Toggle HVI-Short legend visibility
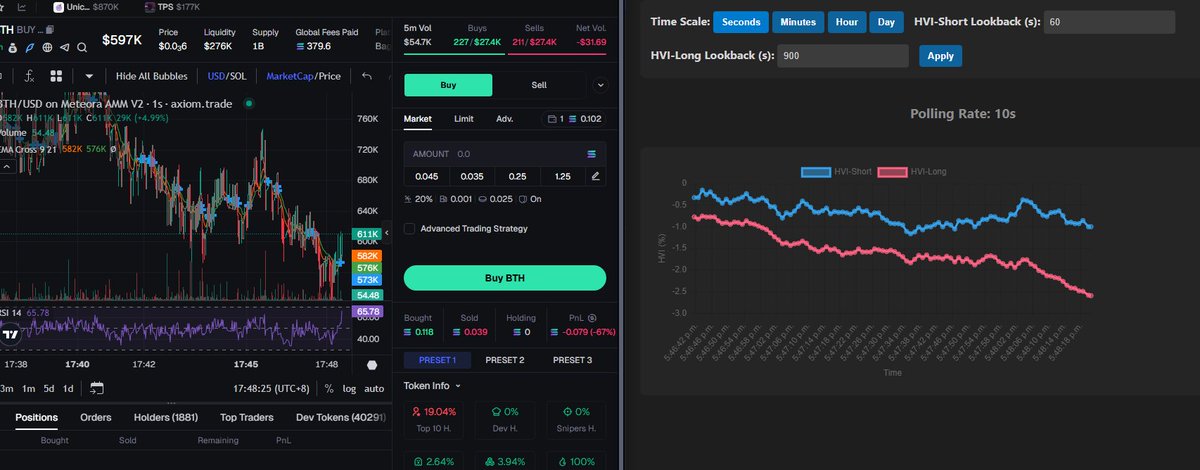The image size is (1200, 470). coord(836,172)
